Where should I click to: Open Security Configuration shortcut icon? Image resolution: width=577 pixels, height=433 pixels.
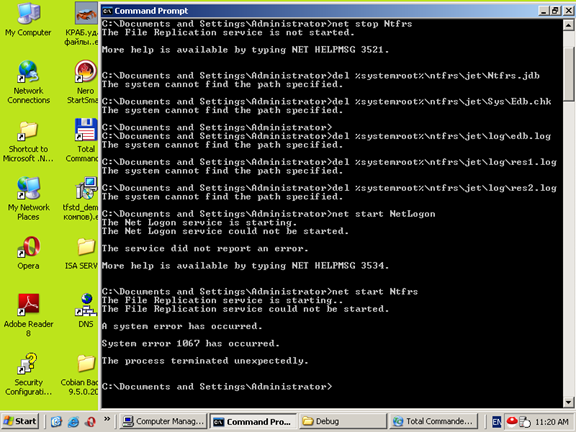pos(28,374)
